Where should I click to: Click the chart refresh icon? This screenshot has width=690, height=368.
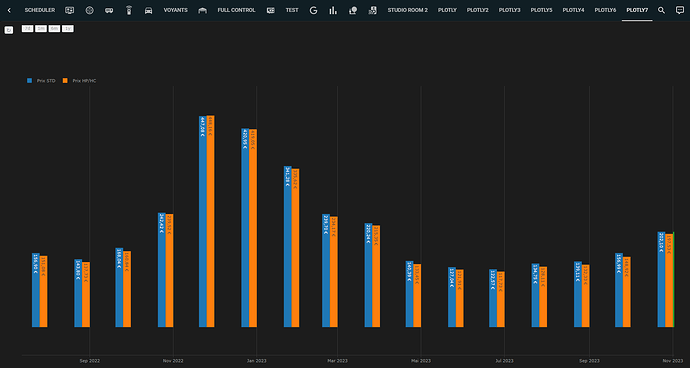tap(9, 30)
